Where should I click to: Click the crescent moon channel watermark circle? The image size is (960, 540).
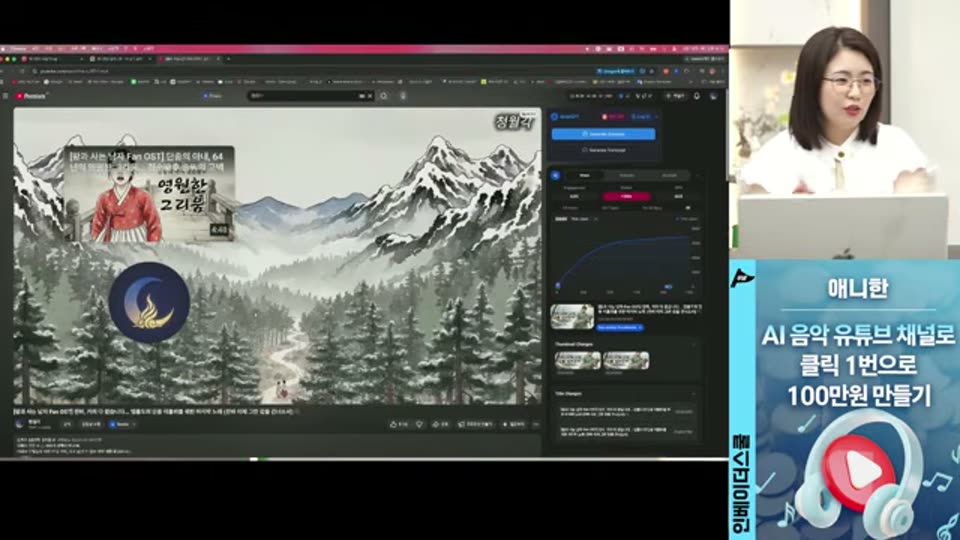pyautogui.click(x=149, y=302)
